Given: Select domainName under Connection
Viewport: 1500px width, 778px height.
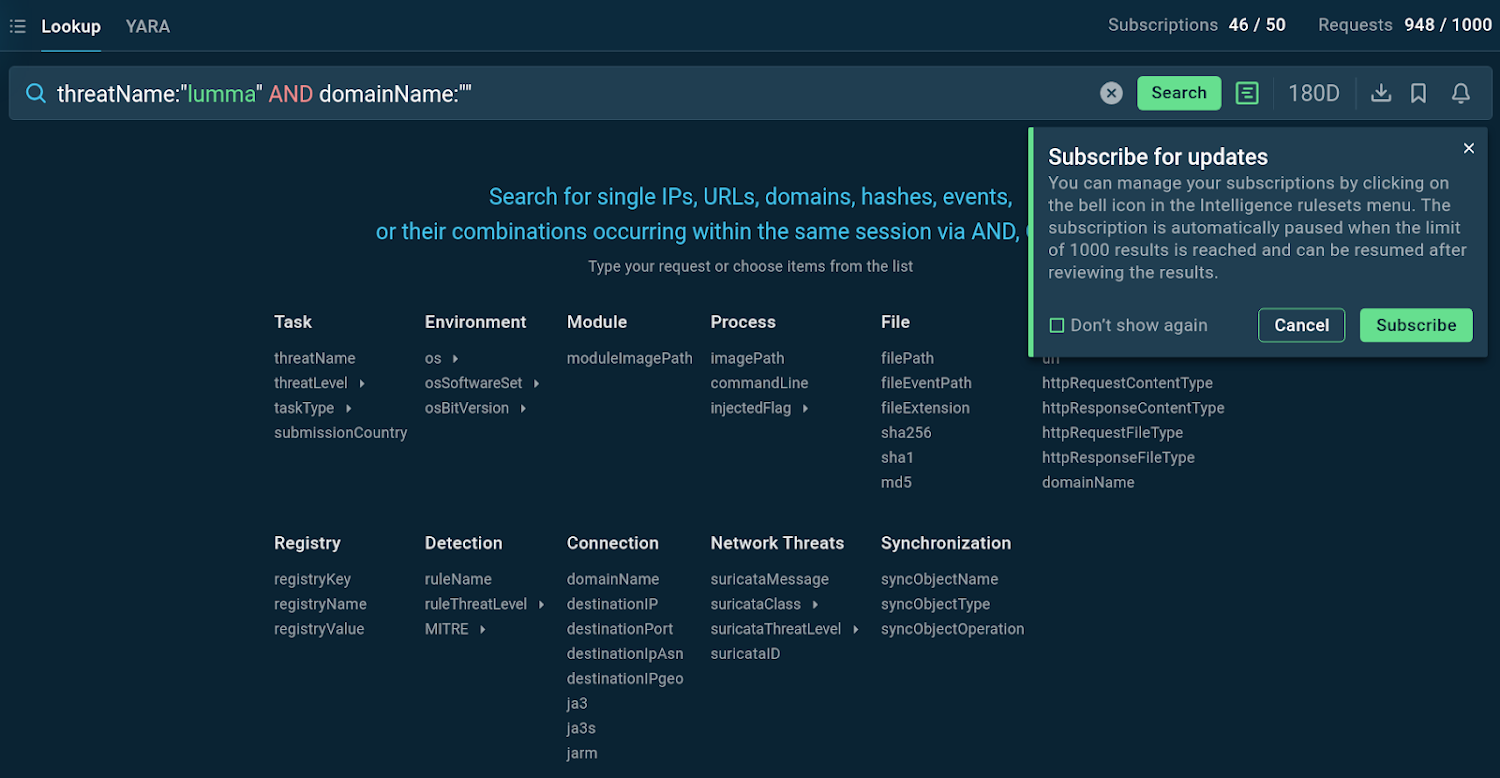Looking at the screenshot, I should (x=613, y=579).
